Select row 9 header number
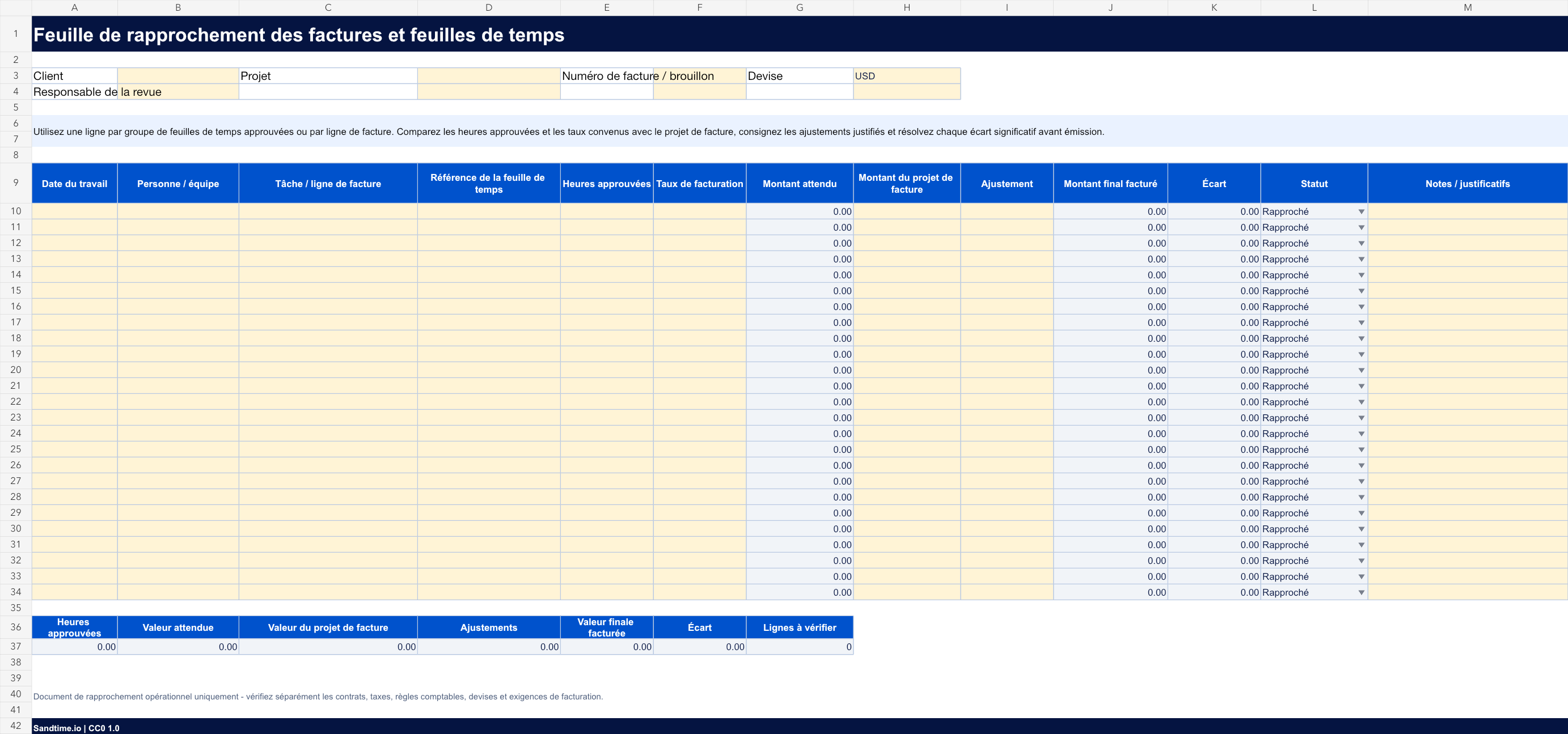Viewport: 1568px width, 734px height. point(16,183)
